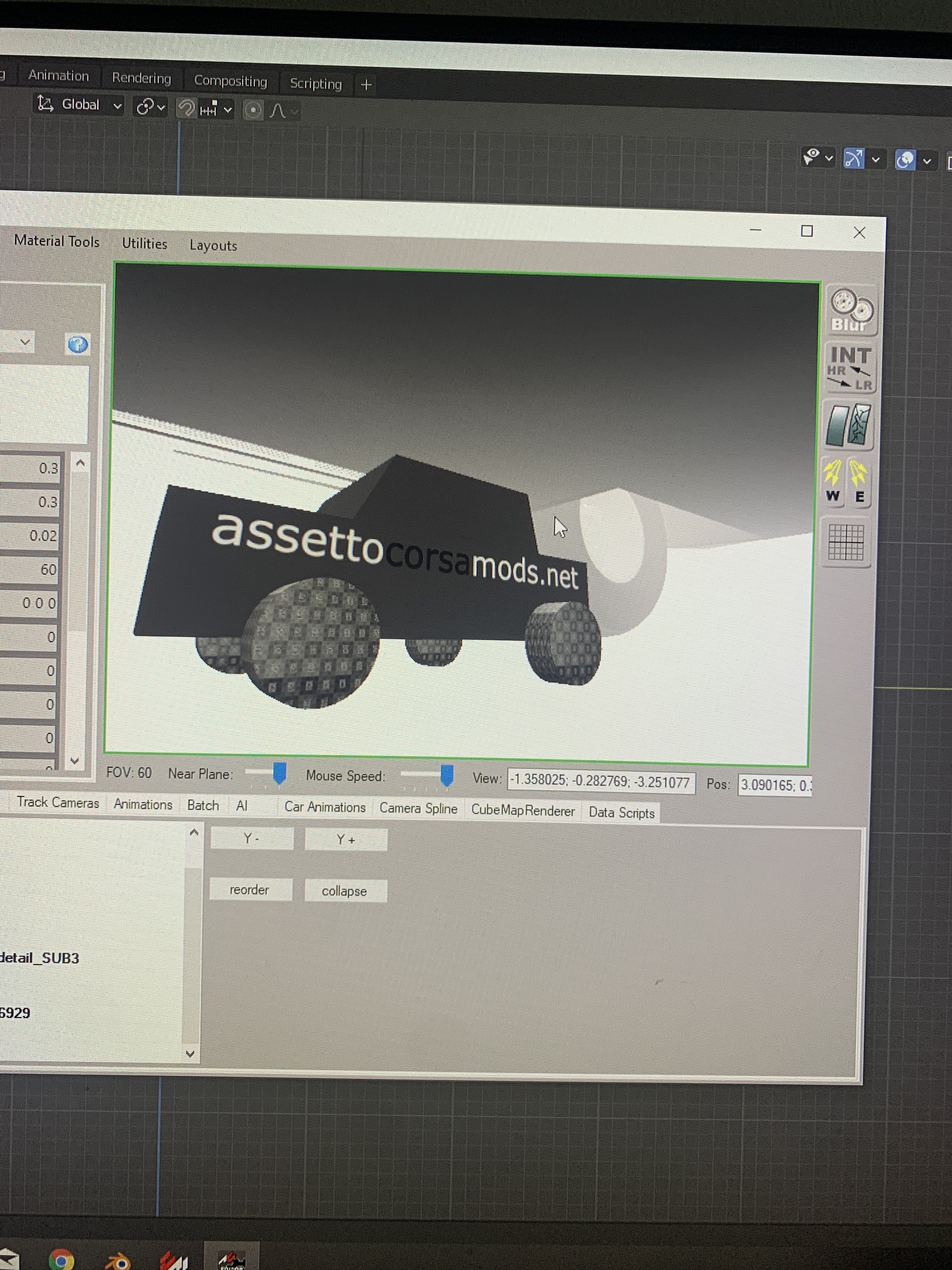Click Blender proportional falloff curve icon
This screenshot has height=1270, width=952.
pos(278,110)
